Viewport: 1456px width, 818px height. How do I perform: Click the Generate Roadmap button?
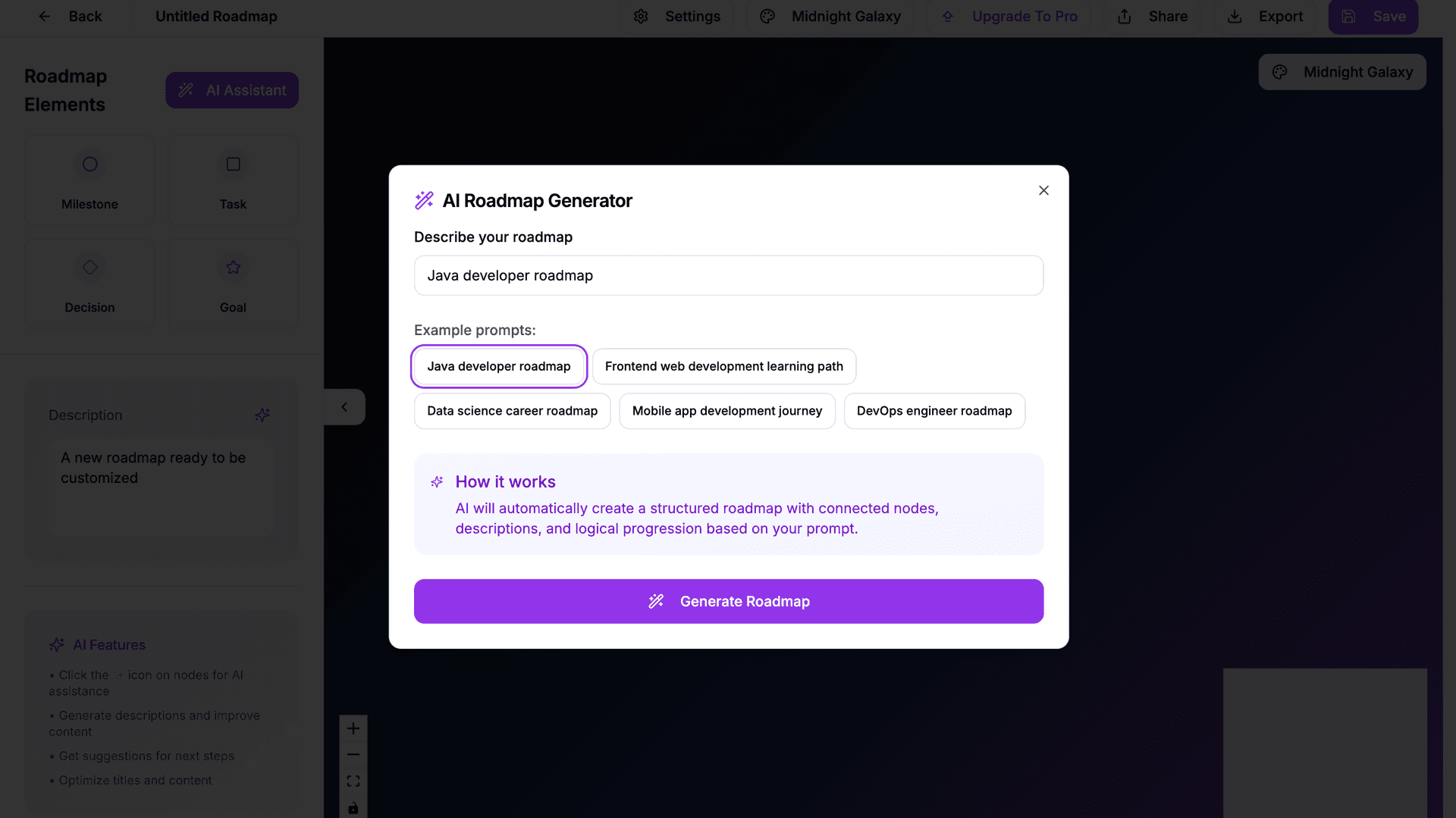(x=728, y=600)
